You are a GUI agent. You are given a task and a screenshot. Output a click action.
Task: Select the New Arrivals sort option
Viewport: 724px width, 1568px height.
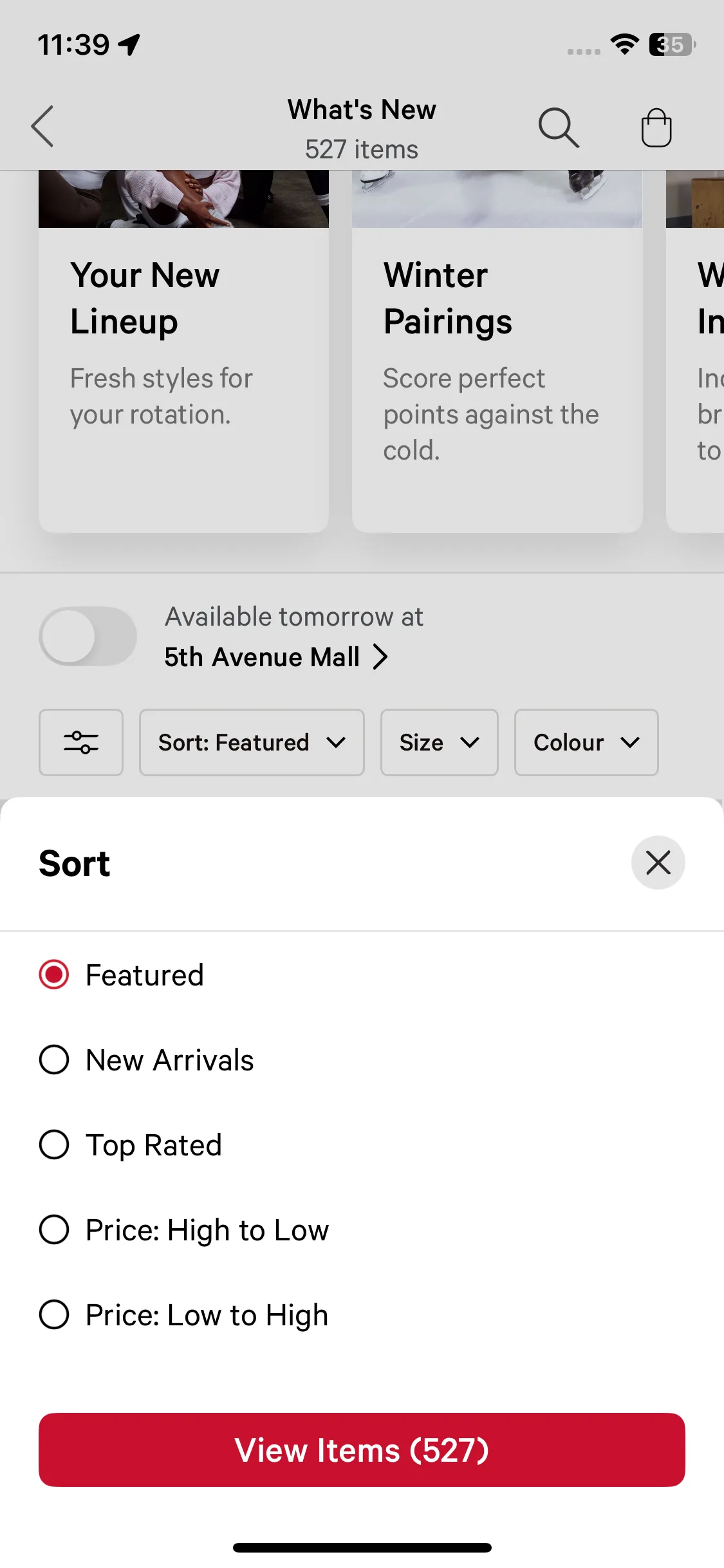coord(54,1059)
